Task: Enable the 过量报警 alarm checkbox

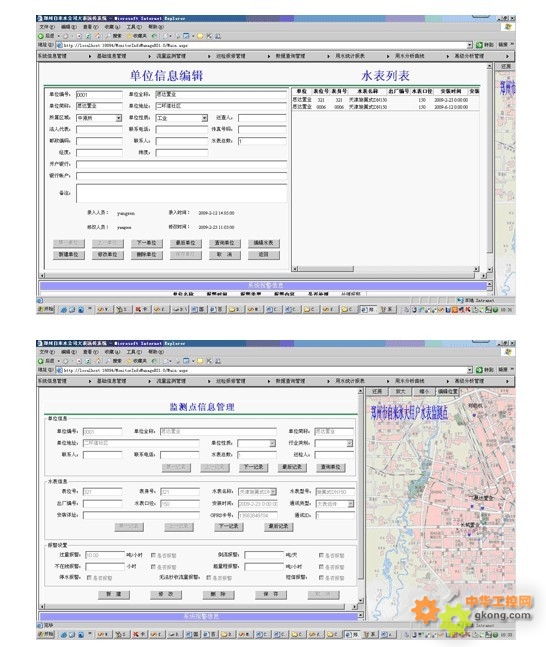Action: [154, 555]
